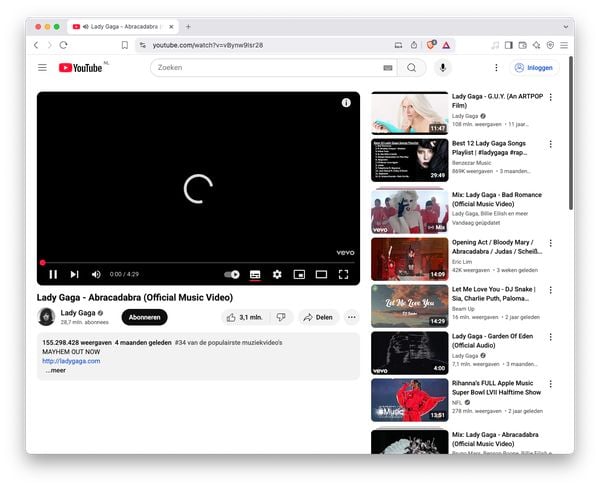600x488 pixels.
Task: Enter fullscreen mode
Action: point(343,274)
